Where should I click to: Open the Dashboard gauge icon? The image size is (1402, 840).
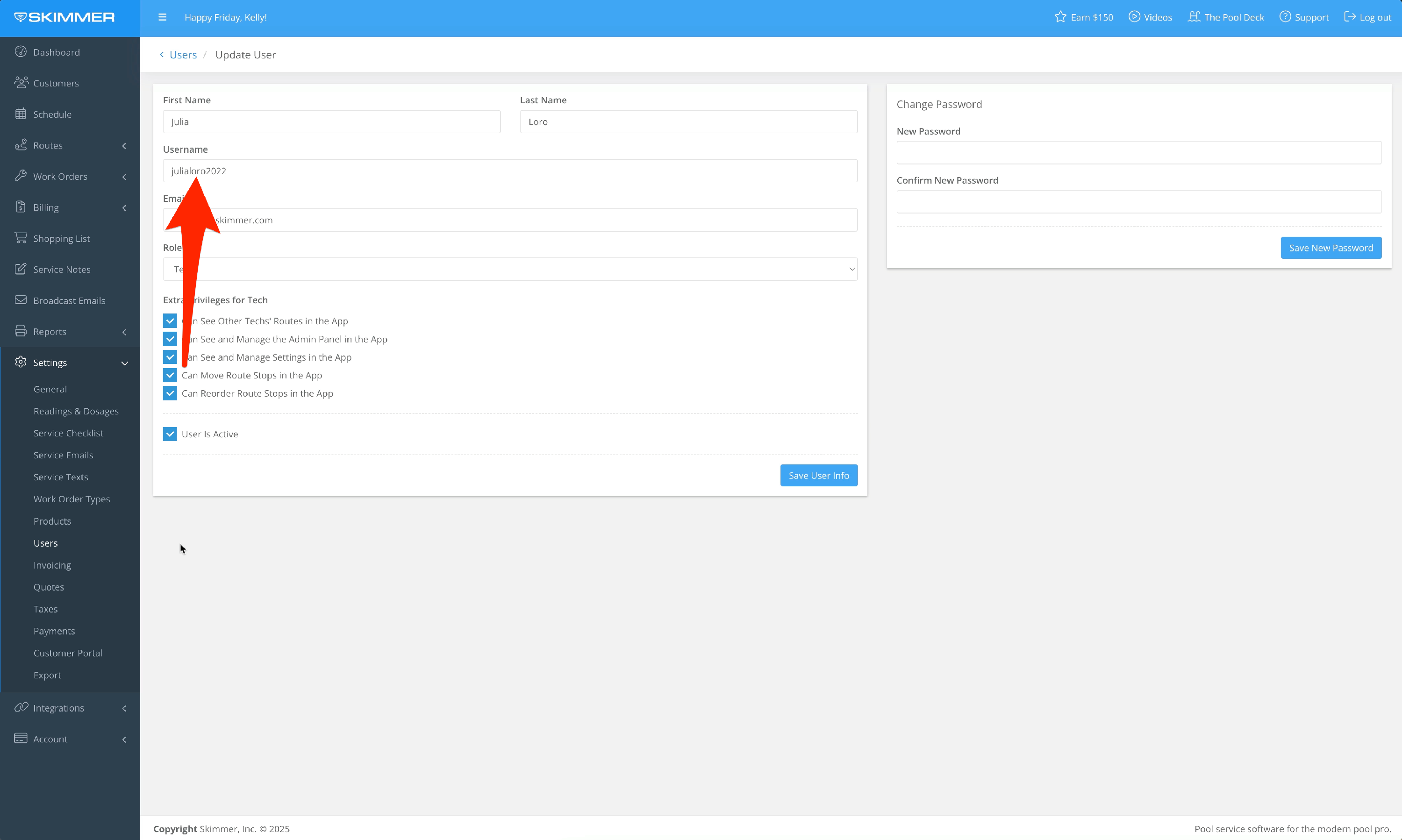coord(21,51)
